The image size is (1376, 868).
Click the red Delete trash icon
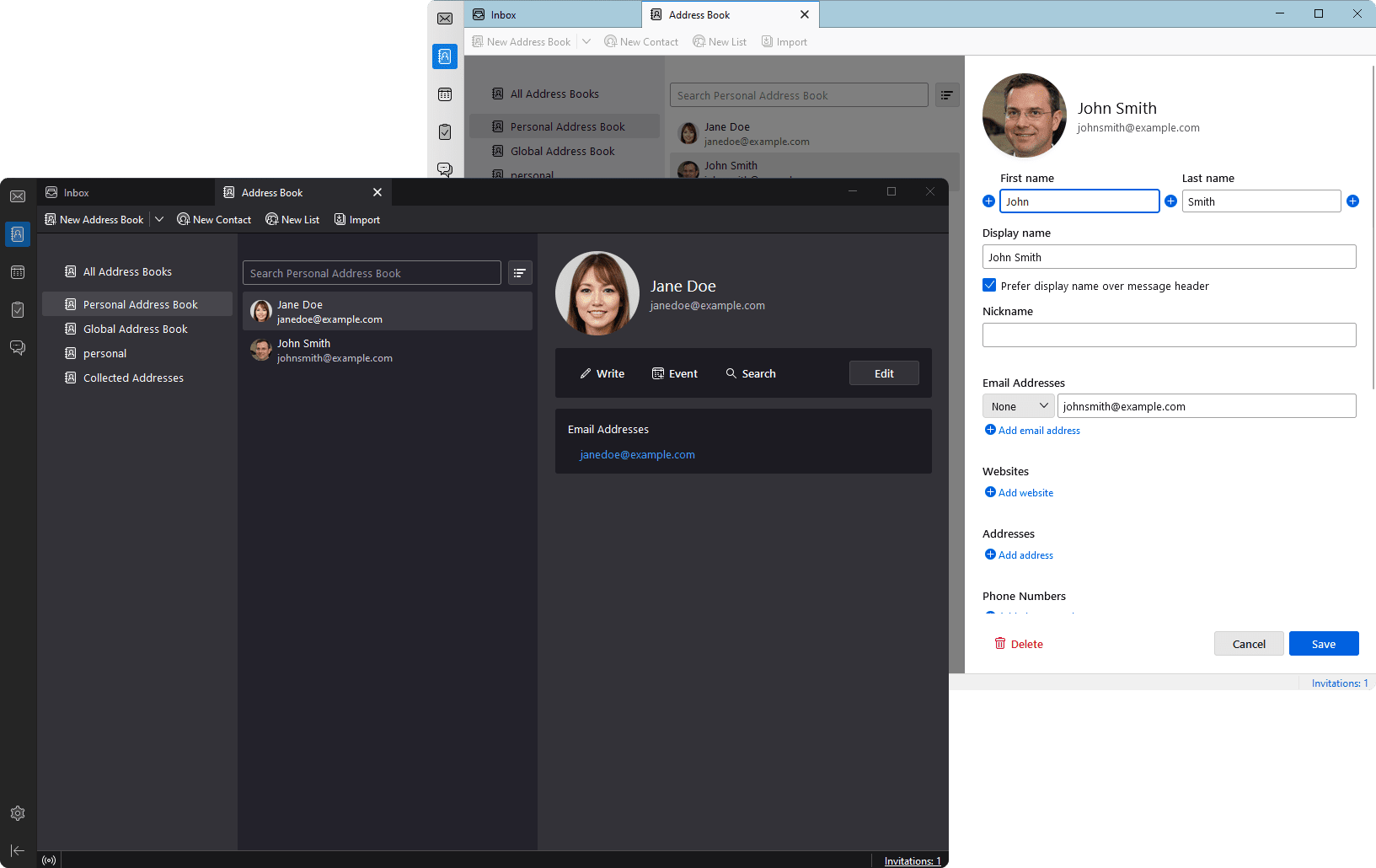(x=1000, y=644)
